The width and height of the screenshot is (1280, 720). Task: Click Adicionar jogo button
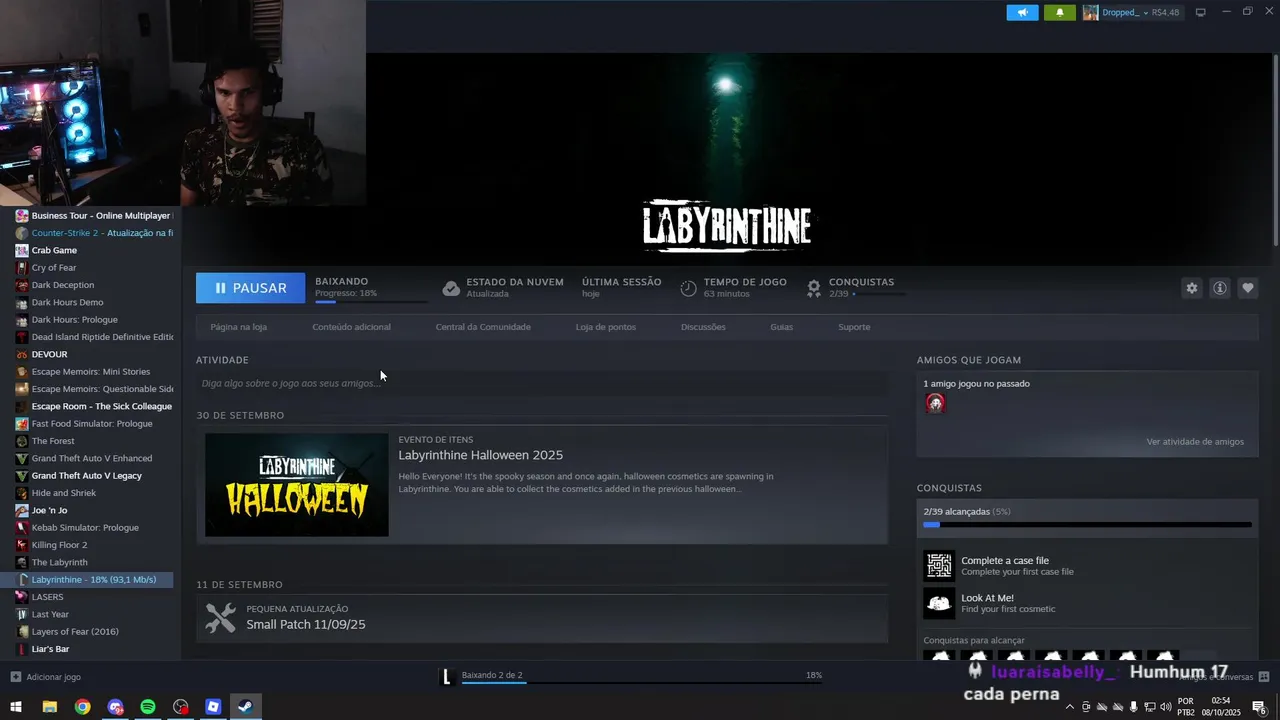[46, 677]
